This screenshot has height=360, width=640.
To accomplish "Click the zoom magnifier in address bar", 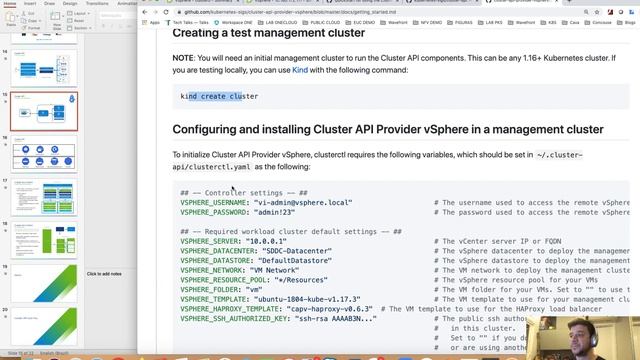I will coord(586,12).
